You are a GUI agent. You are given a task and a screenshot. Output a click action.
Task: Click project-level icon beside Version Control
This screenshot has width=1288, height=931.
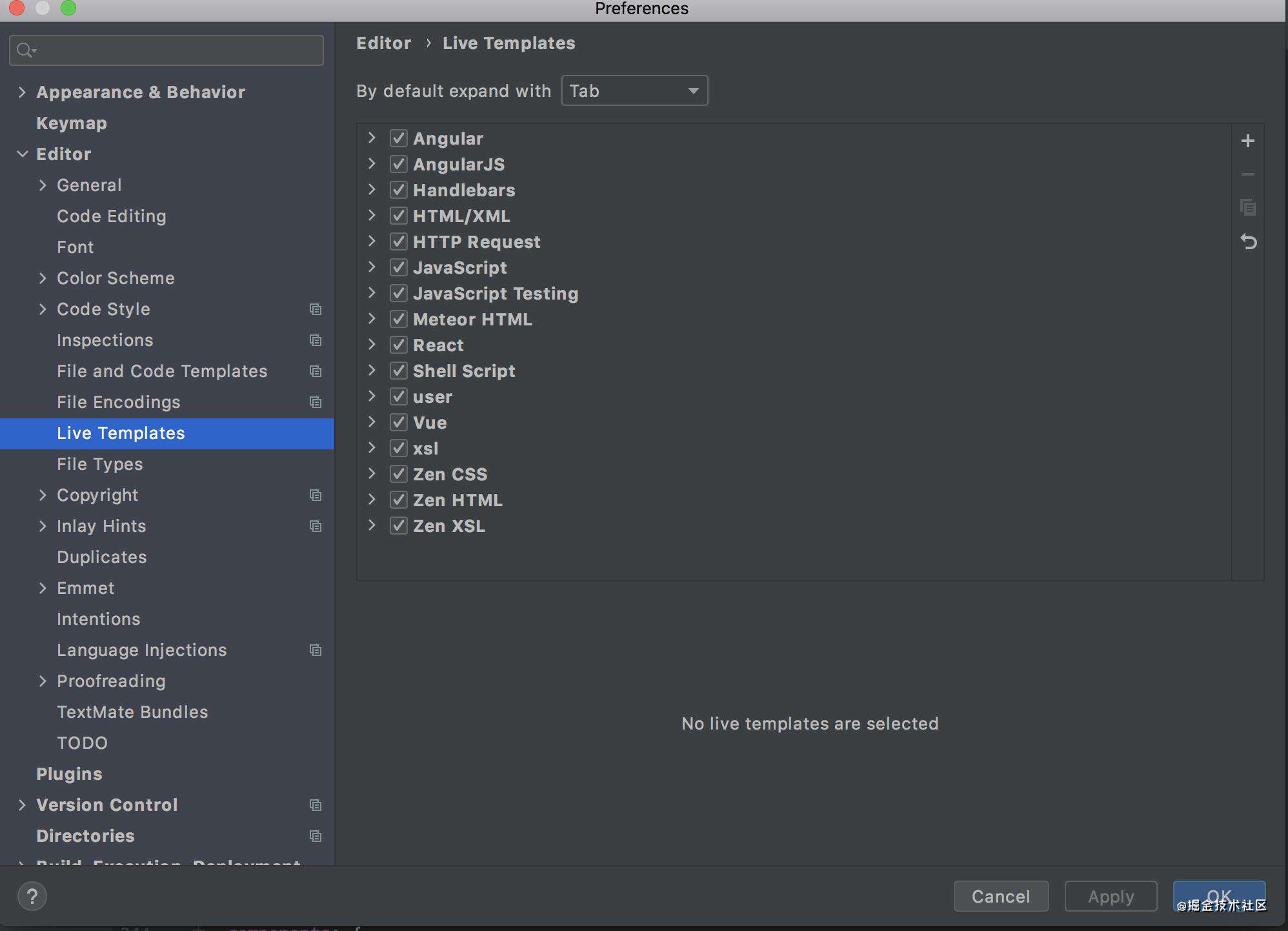point(316,805)
